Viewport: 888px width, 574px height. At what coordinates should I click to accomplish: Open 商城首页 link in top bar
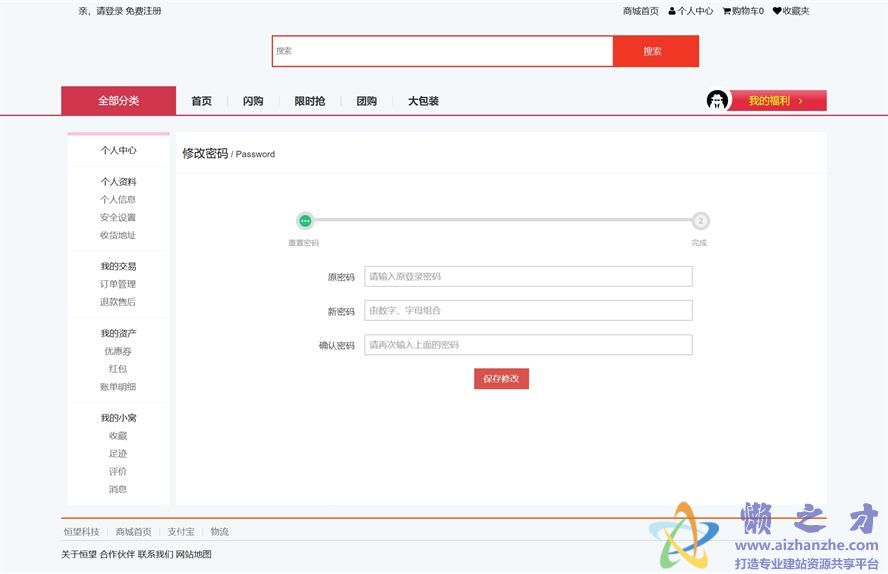tap(641, 11)
